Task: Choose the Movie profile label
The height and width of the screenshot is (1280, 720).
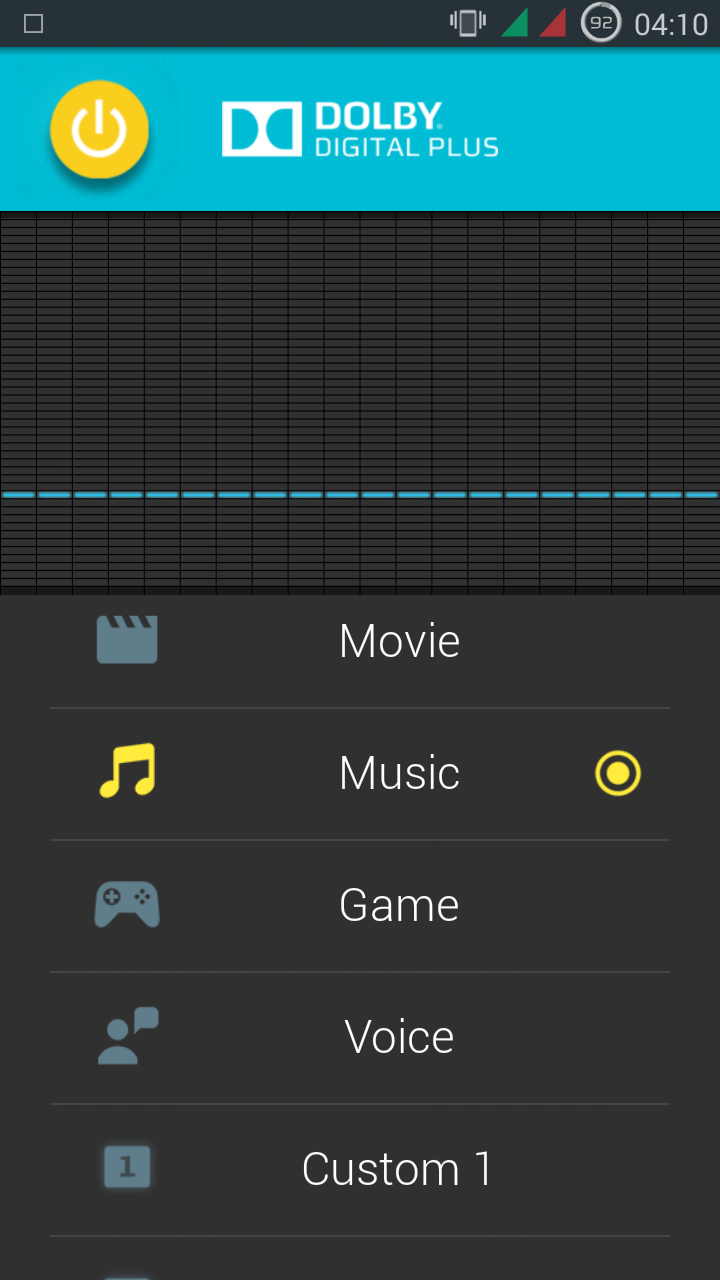Action: click(400, 641)
